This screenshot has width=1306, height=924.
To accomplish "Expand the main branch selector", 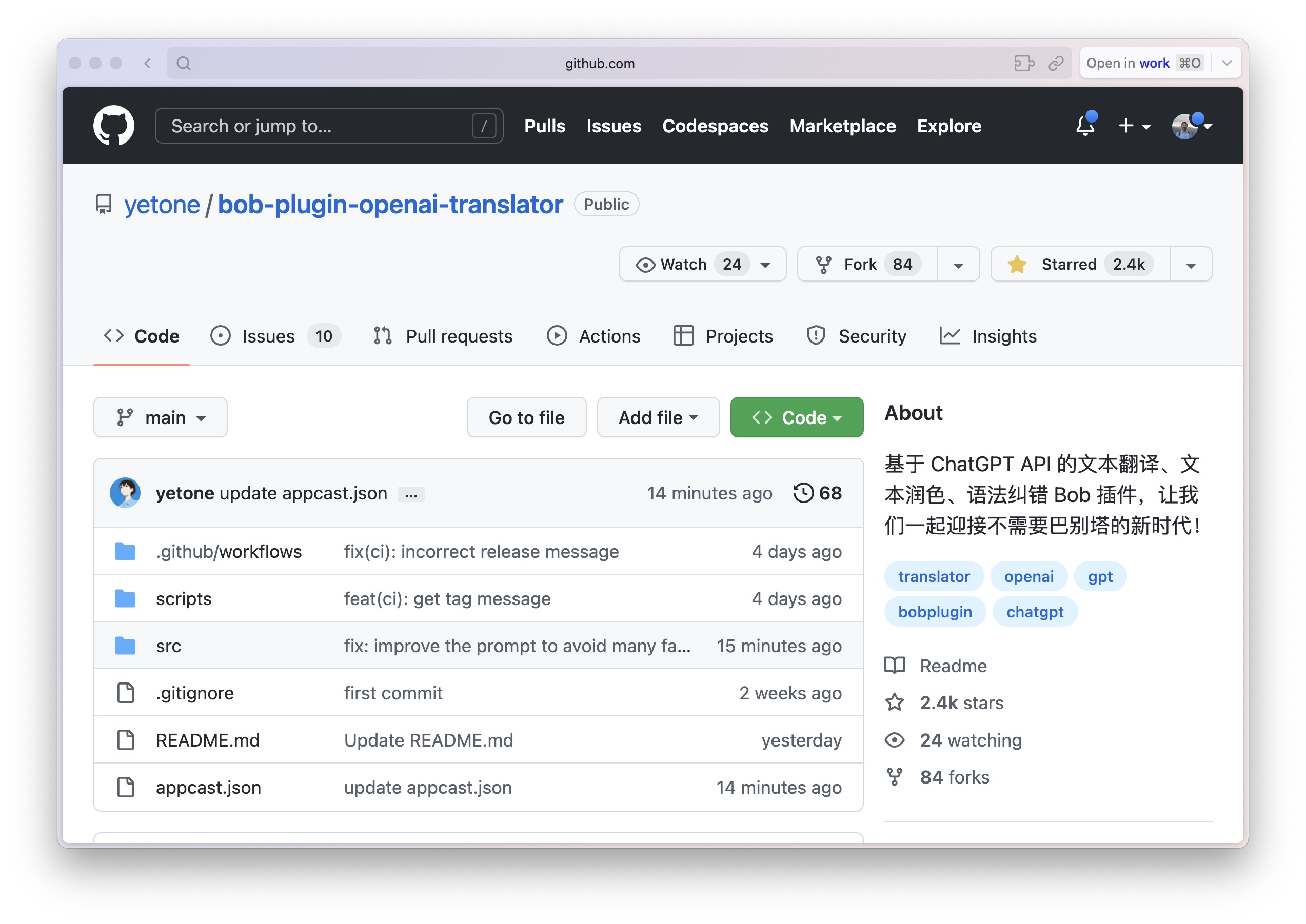I will 161,417.
